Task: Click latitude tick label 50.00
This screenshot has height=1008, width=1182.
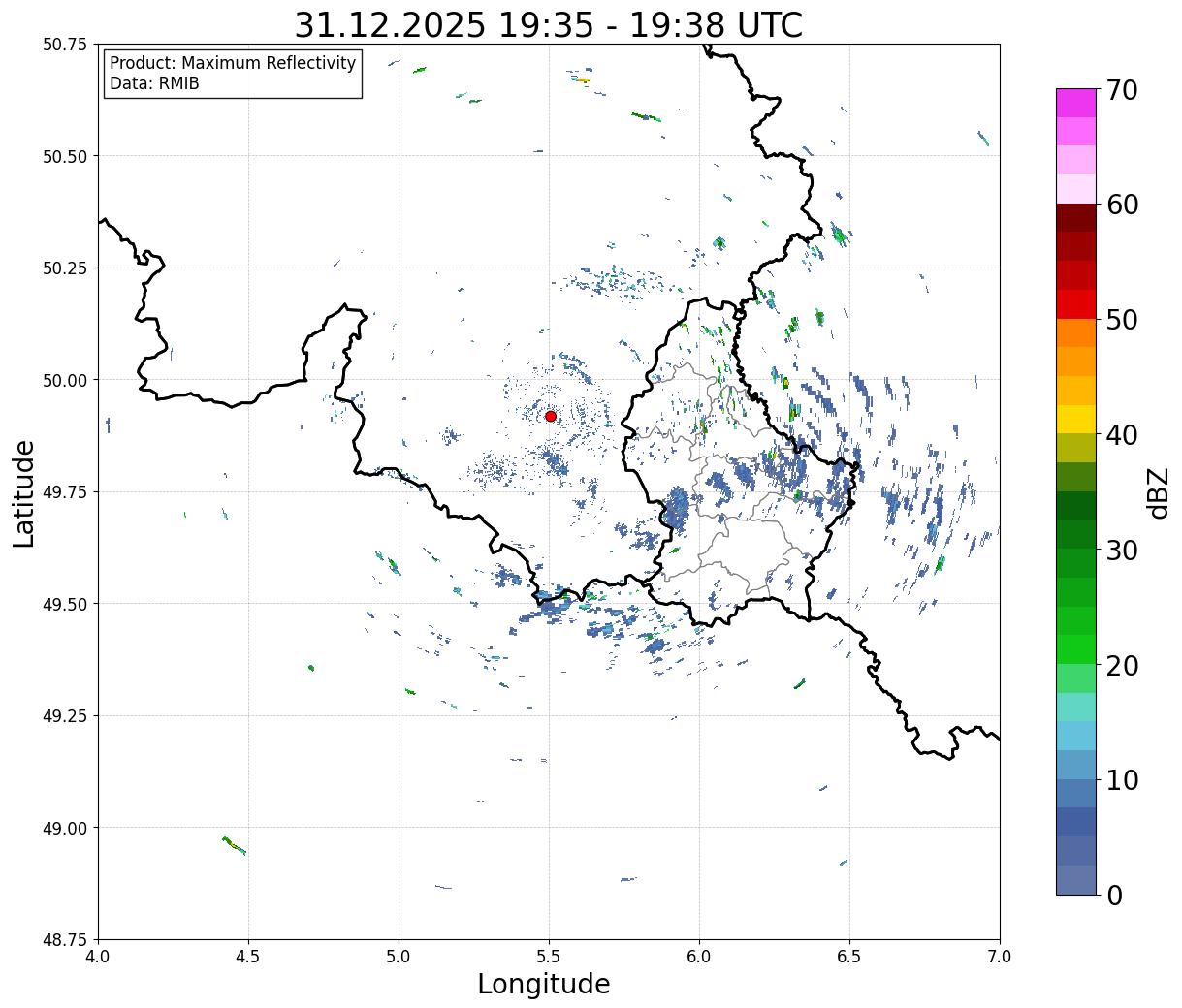Action: coord(65,380)
